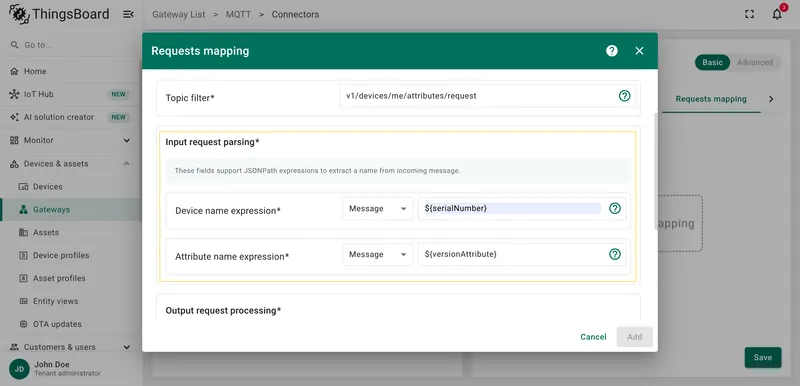The height and width of the screenshot is (386, 800).
Task: Switch to Advanced mode toggle
Action: pos(755,62)
